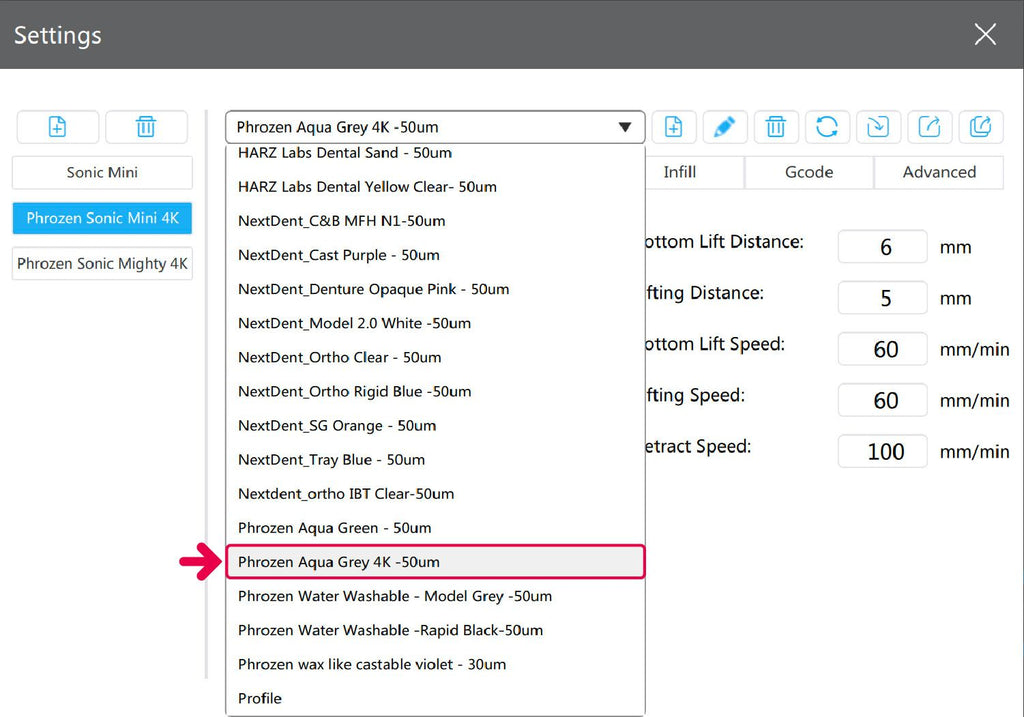Image resolution: width=1024 pixels, height=717 pixels.
Task: Export the profile with the outward-arrow icon
Action: pos(929,127)
